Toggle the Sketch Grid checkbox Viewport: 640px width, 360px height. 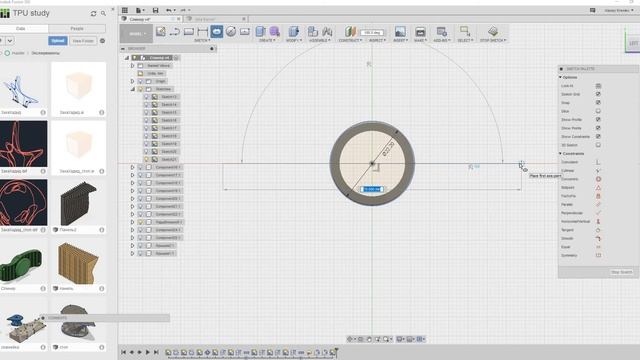pyautogui.click(x=598, y=94)
